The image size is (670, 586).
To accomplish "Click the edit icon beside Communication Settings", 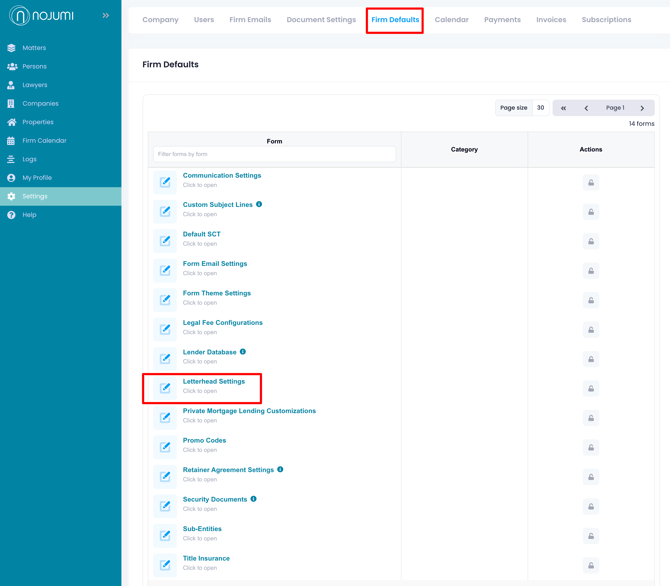I will click(x=165, y=182).
